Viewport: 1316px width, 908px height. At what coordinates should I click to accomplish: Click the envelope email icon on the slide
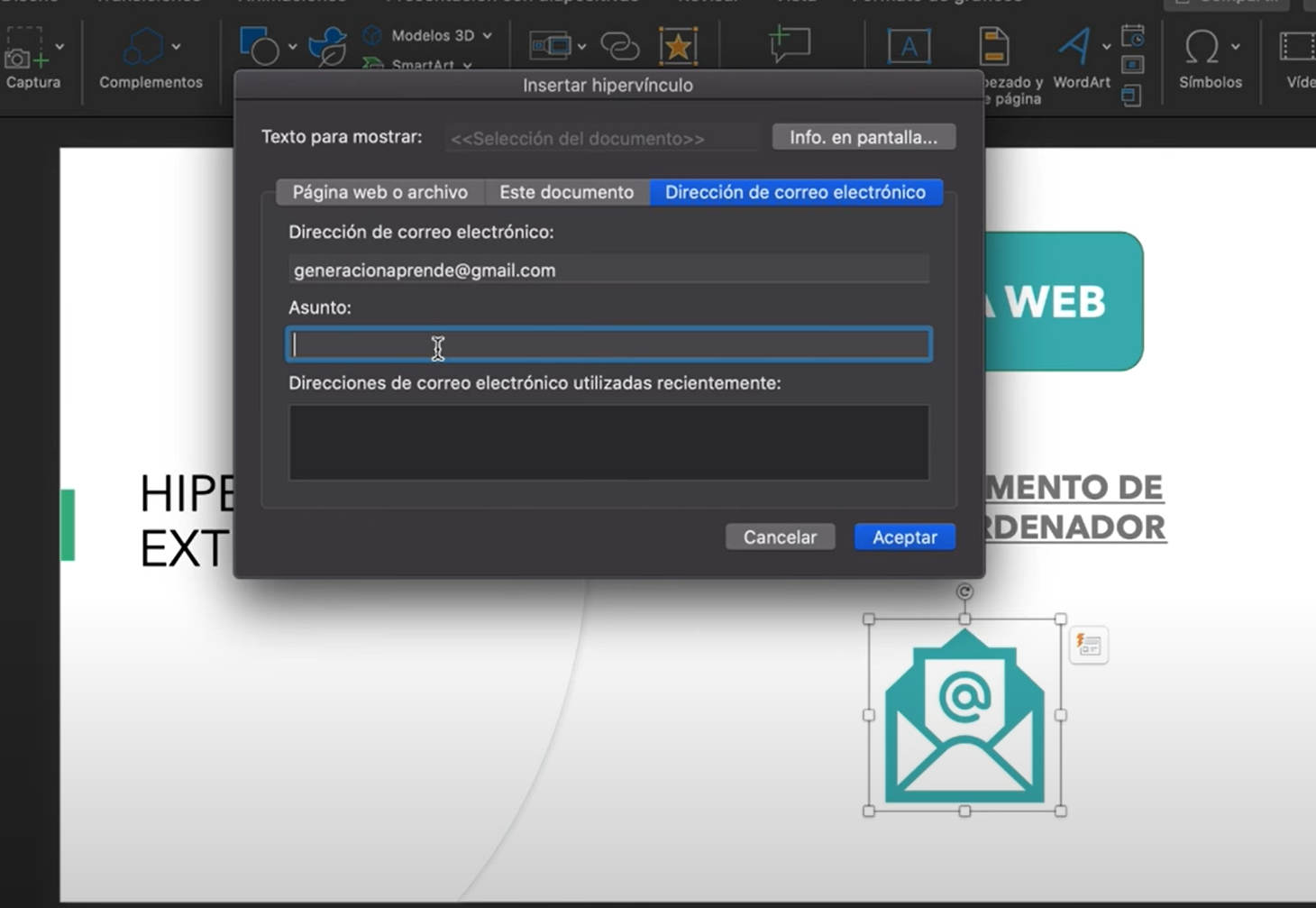(x=964, y=716)
